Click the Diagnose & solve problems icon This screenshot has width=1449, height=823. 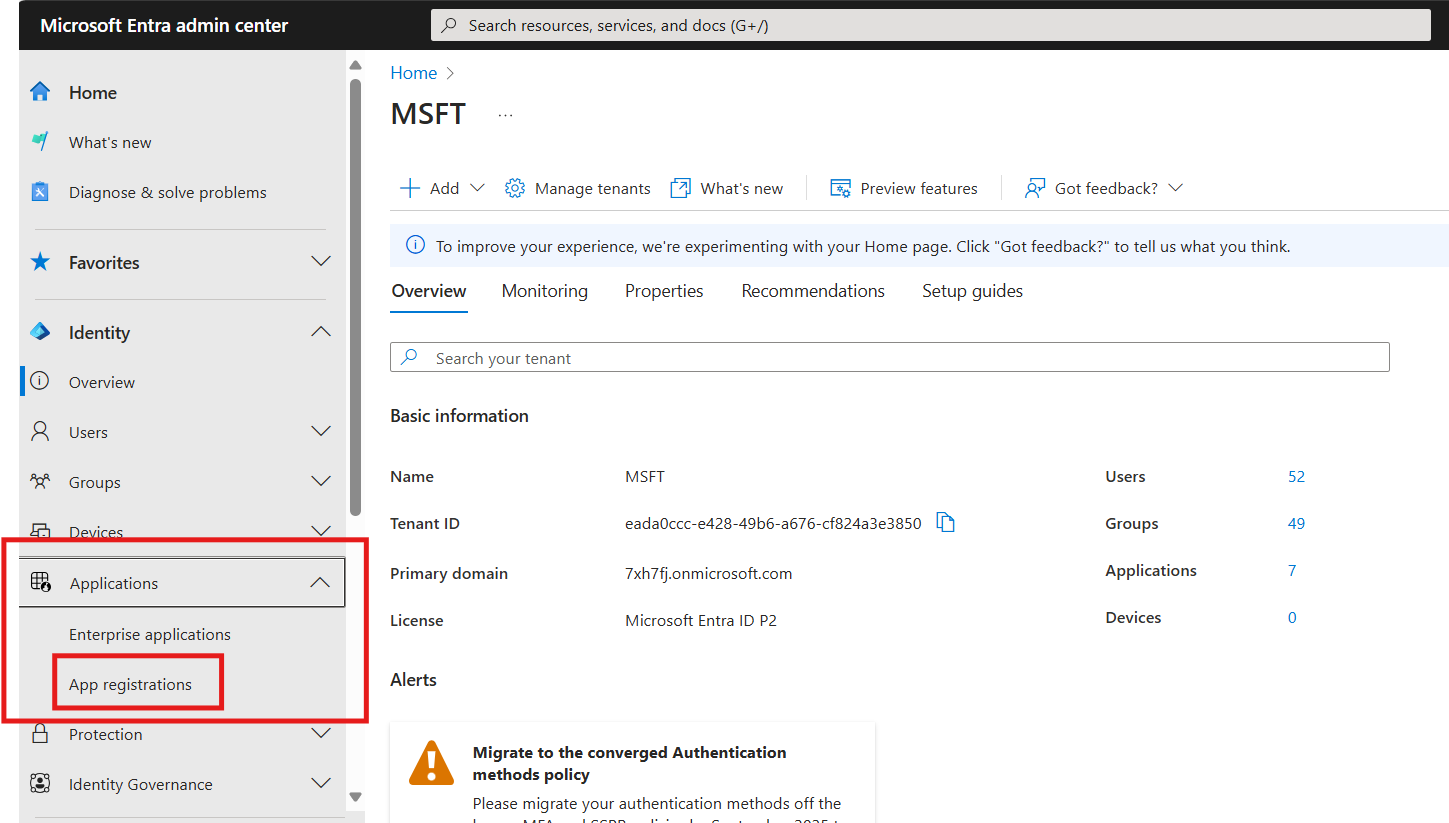[x=40, y=192]
